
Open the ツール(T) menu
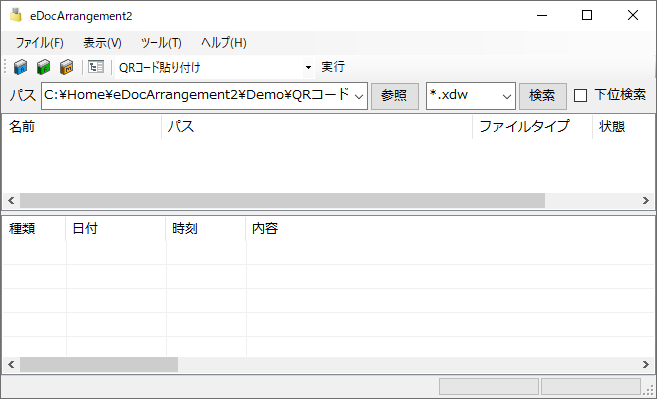(x=161, y=43)
